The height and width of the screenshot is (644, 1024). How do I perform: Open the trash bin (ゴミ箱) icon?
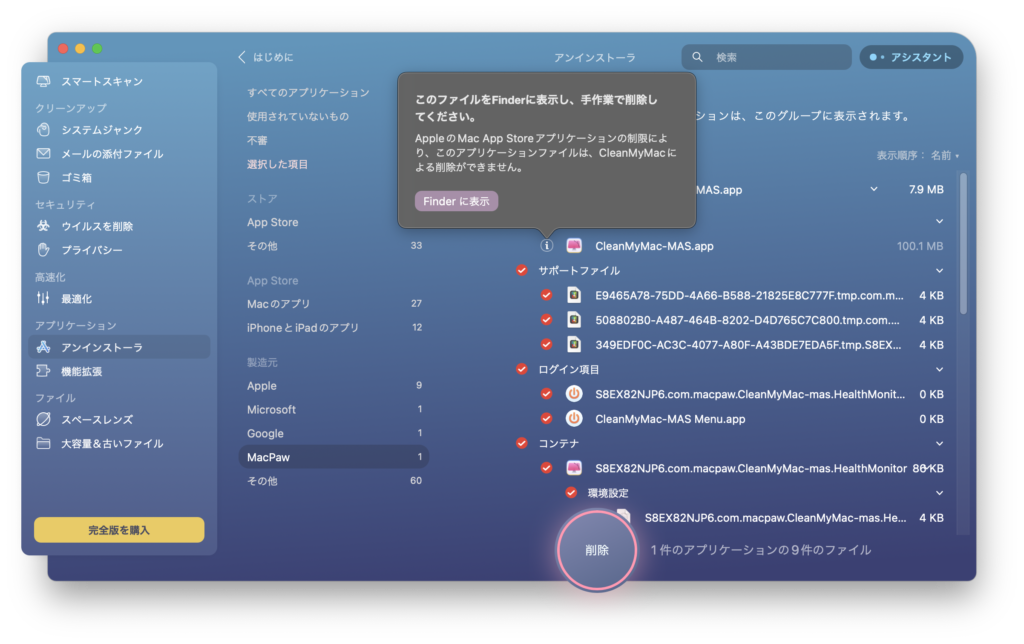coord(44,177)
